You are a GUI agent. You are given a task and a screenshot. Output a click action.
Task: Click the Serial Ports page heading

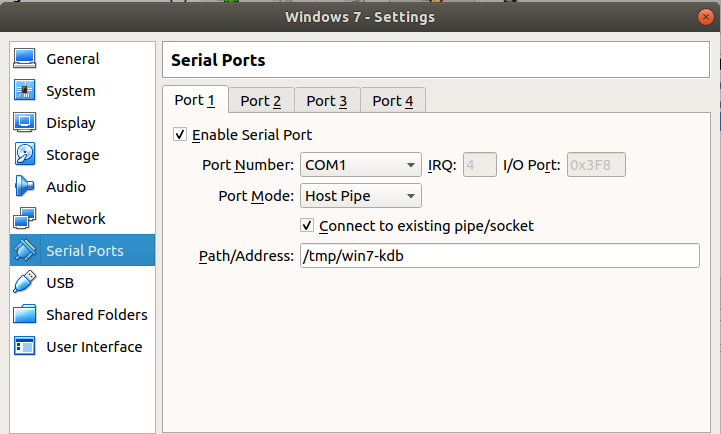[218, 60]
